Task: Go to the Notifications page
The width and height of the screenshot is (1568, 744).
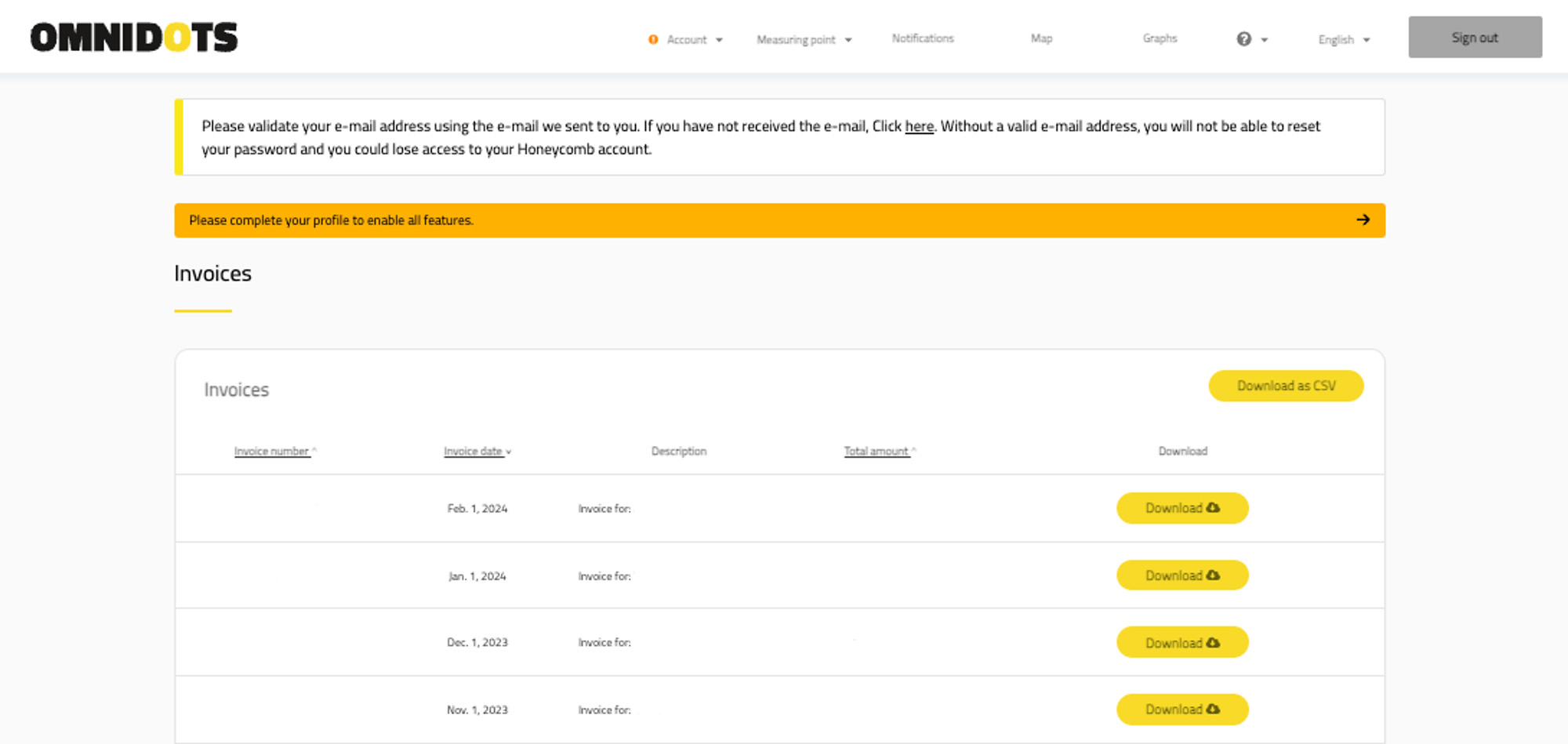Action: pyautogui.click(x=923, y=38)
